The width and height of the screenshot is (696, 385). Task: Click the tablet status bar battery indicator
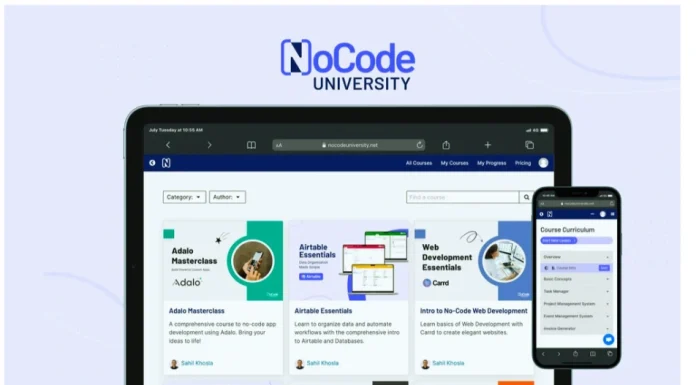(x=544, y=130)
